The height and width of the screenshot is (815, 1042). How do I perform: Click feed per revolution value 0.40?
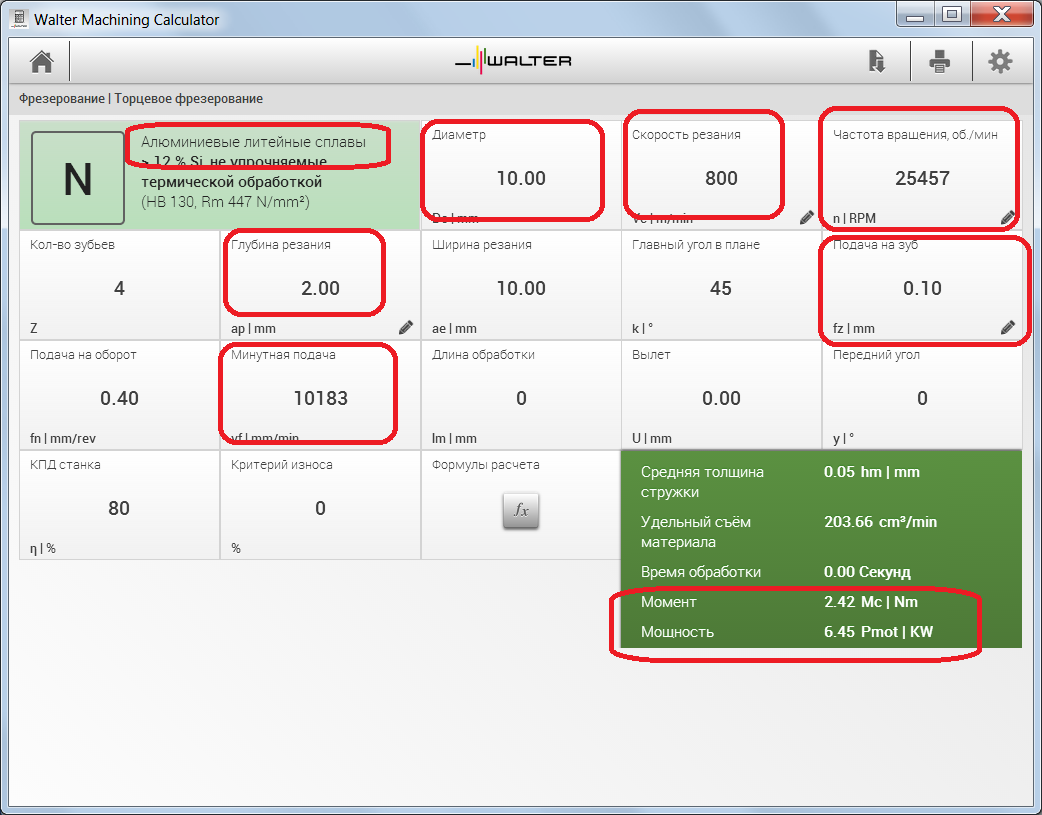120,398
